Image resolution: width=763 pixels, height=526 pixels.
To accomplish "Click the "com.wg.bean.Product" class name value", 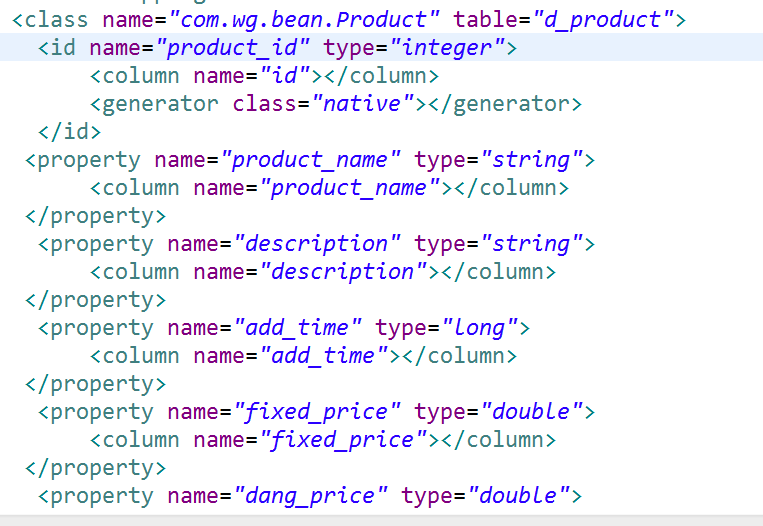I will (304, 20).
